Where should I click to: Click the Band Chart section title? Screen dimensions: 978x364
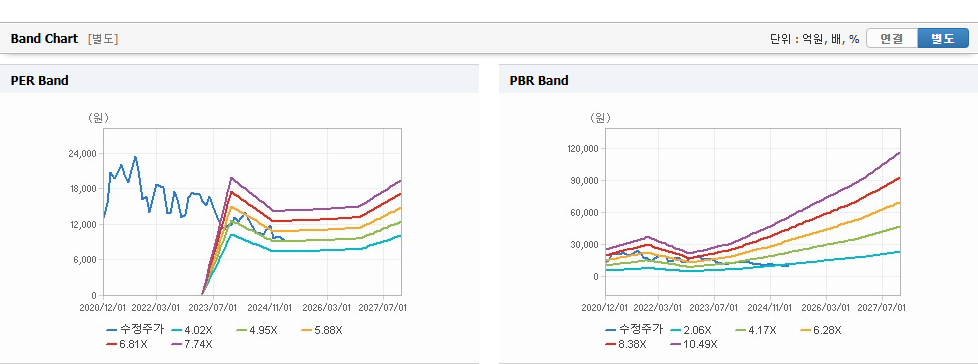click(44, 39)
